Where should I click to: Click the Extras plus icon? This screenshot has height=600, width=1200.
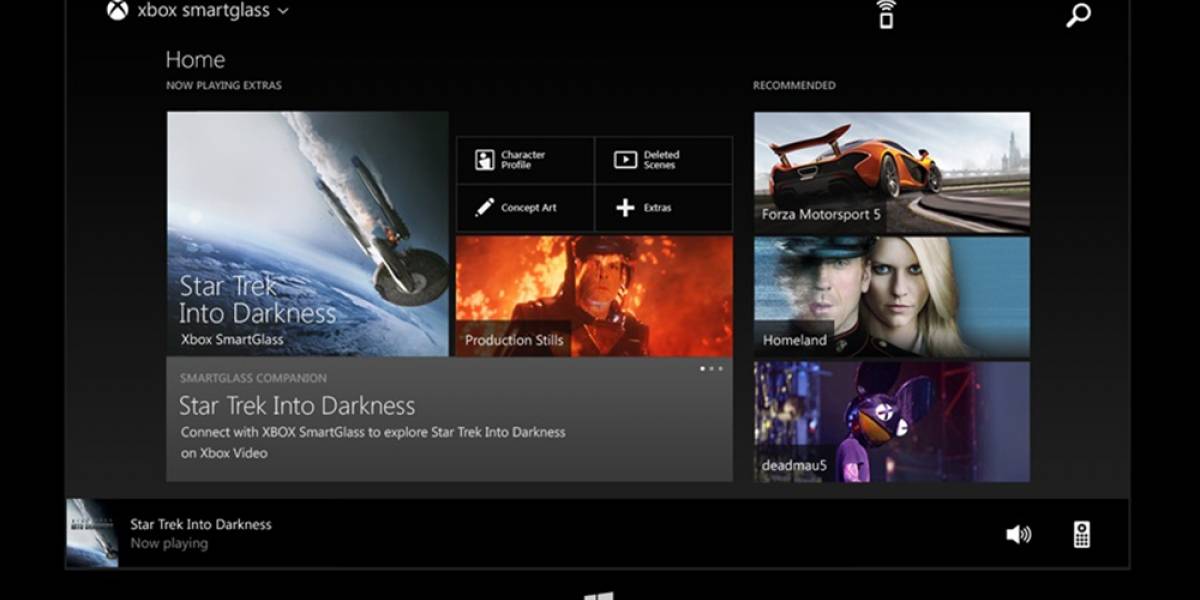click(x=625, y=208)
